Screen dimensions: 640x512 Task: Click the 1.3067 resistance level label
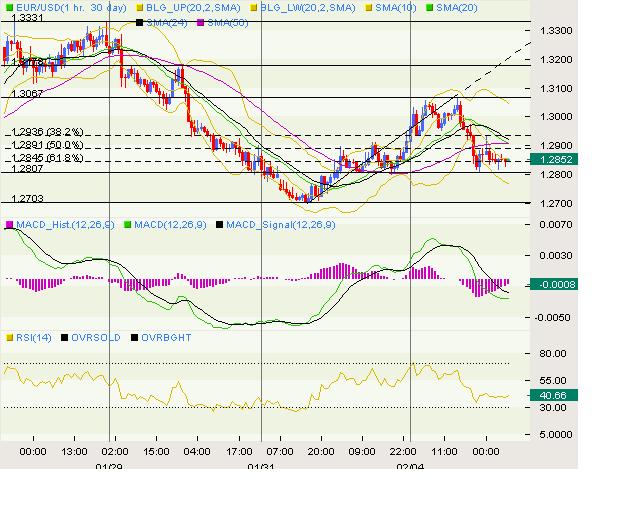point(27,93)
